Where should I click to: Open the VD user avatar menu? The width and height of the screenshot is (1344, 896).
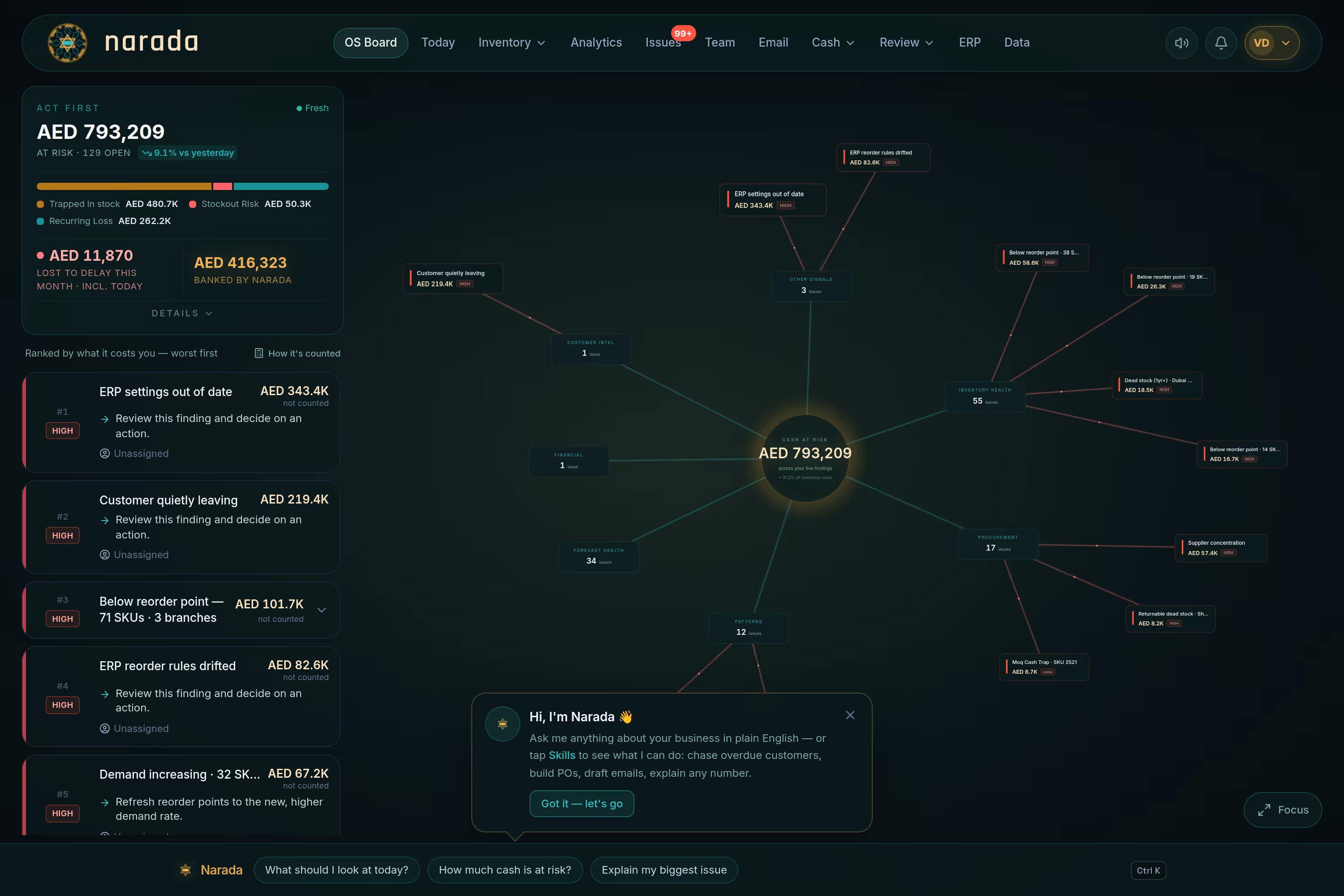tap(1271, 43)
